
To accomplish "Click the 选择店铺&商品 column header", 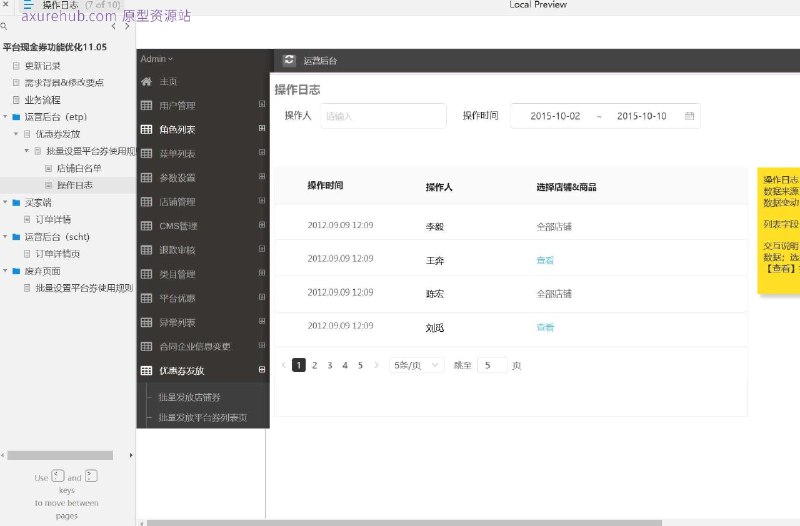I will pos(566,187).
